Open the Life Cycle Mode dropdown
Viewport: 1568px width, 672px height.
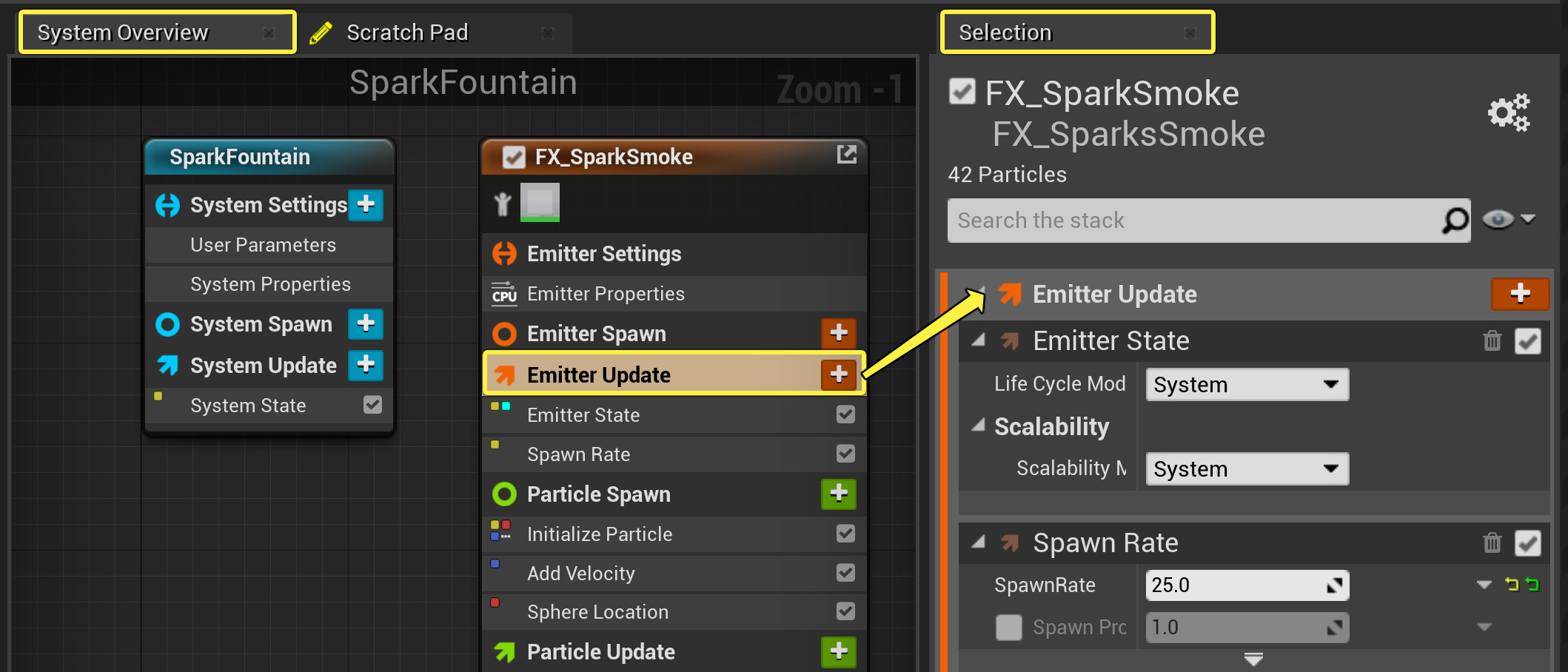[x=1247, y=384]
